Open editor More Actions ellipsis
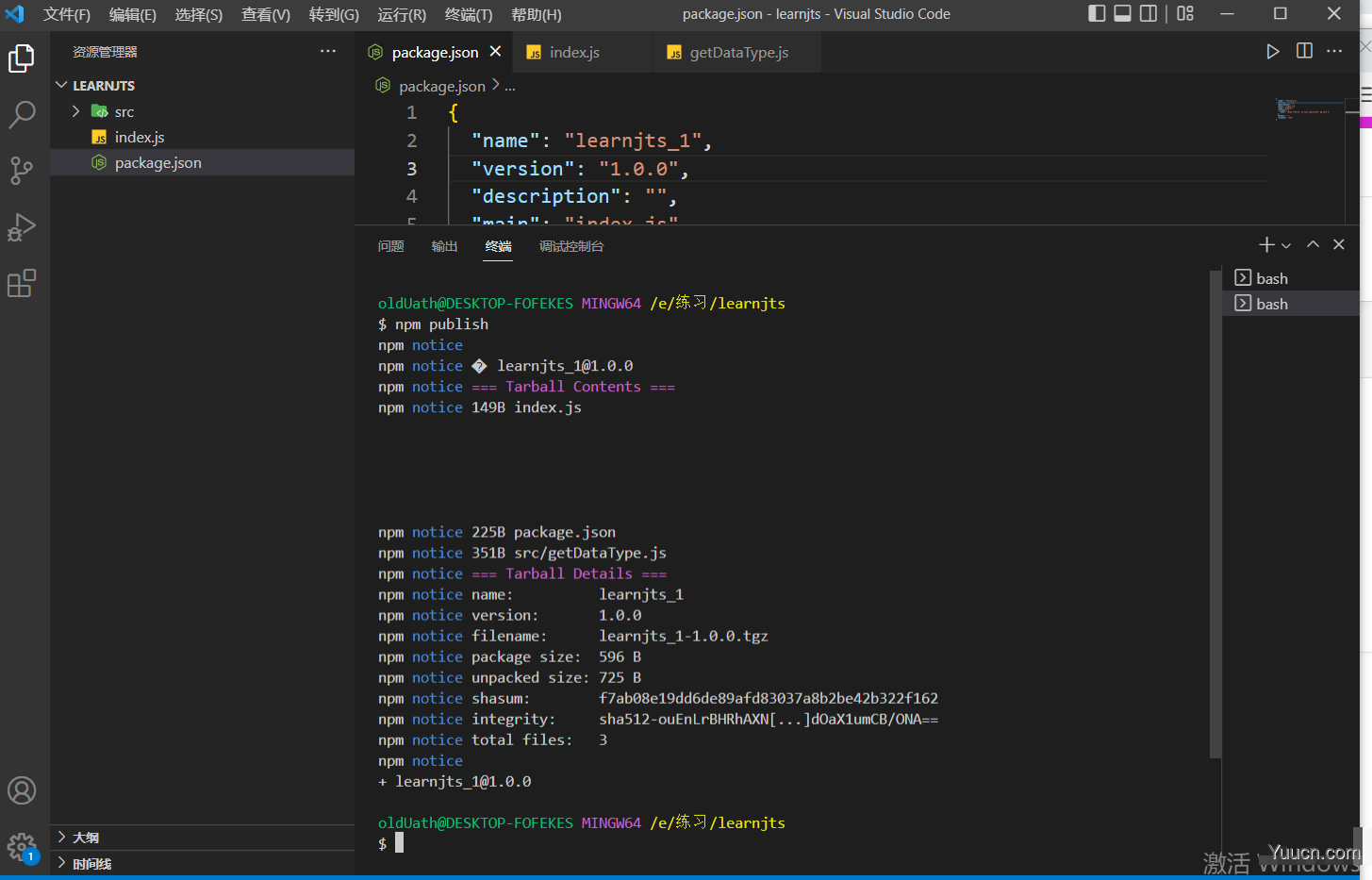 coord(1334,51)
